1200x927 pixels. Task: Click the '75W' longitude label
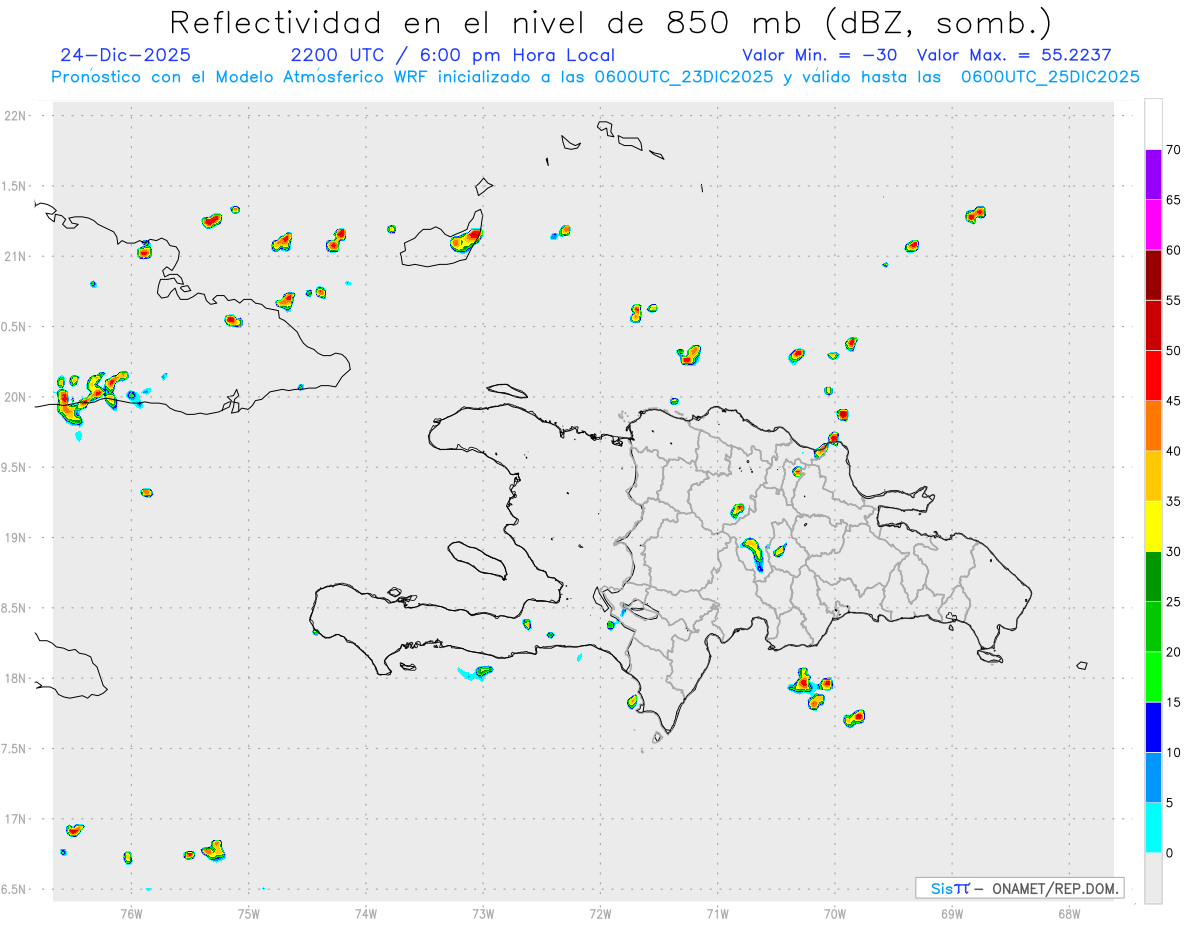pyautogui.click(x=249, y=913)
